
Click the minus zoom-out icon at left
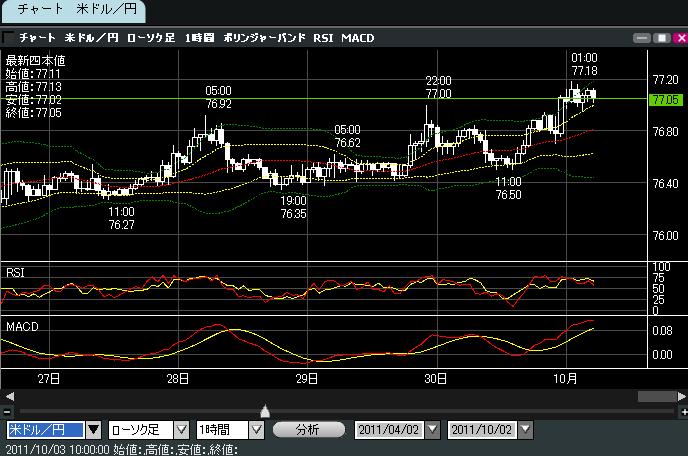7,410
